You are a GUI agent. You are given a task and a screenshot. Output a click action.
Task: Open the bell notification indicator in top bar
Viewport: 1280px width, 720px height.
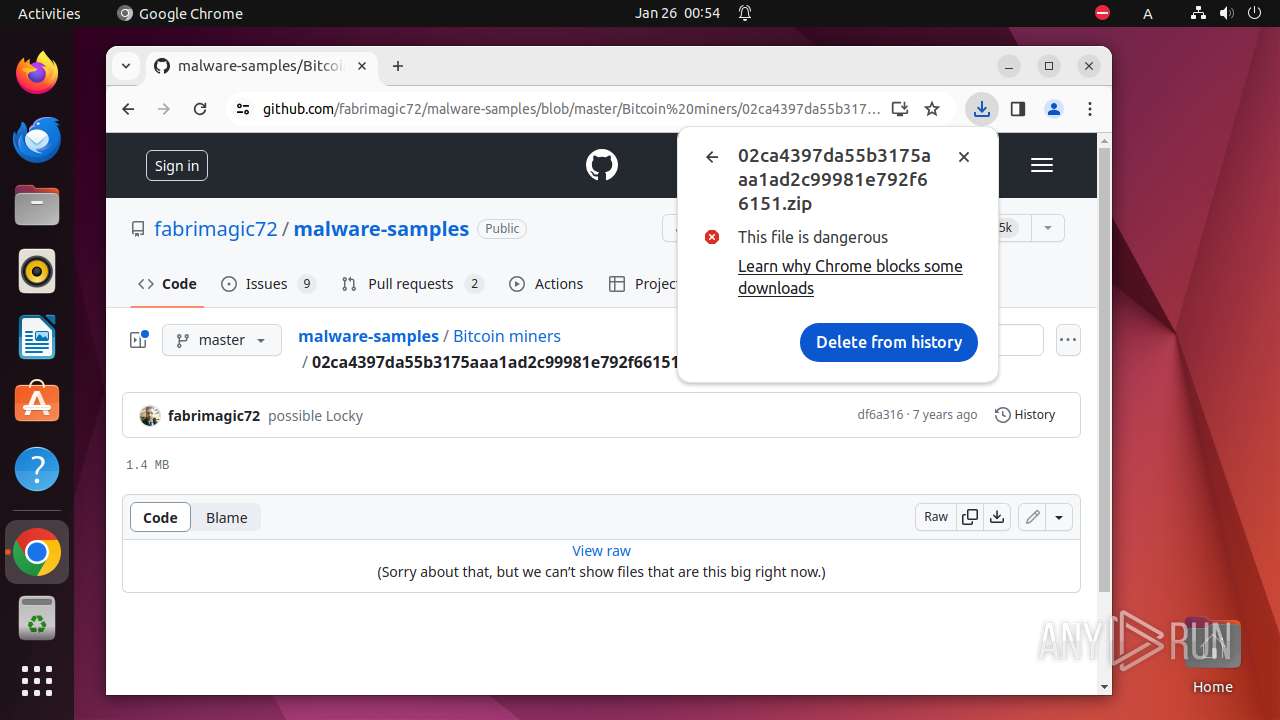[x=745, y=13]
